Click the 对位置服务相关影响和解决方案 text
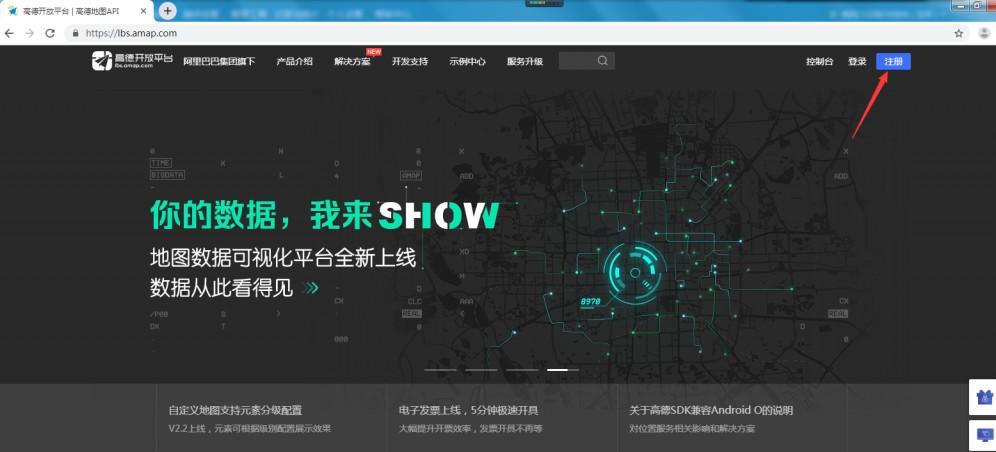The height and width of the screenshot is (452, 996). coord(692,429)
